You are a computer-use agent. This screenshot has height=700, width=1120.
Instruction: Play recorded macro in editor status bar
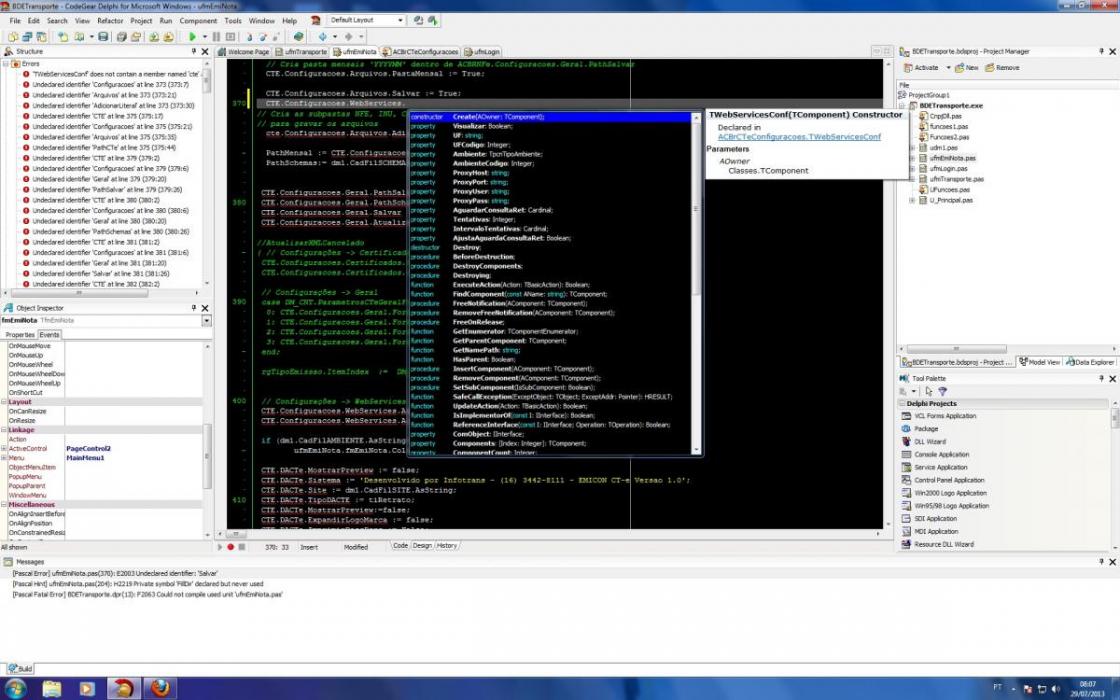pyautogui.click(x=220, y=547)
